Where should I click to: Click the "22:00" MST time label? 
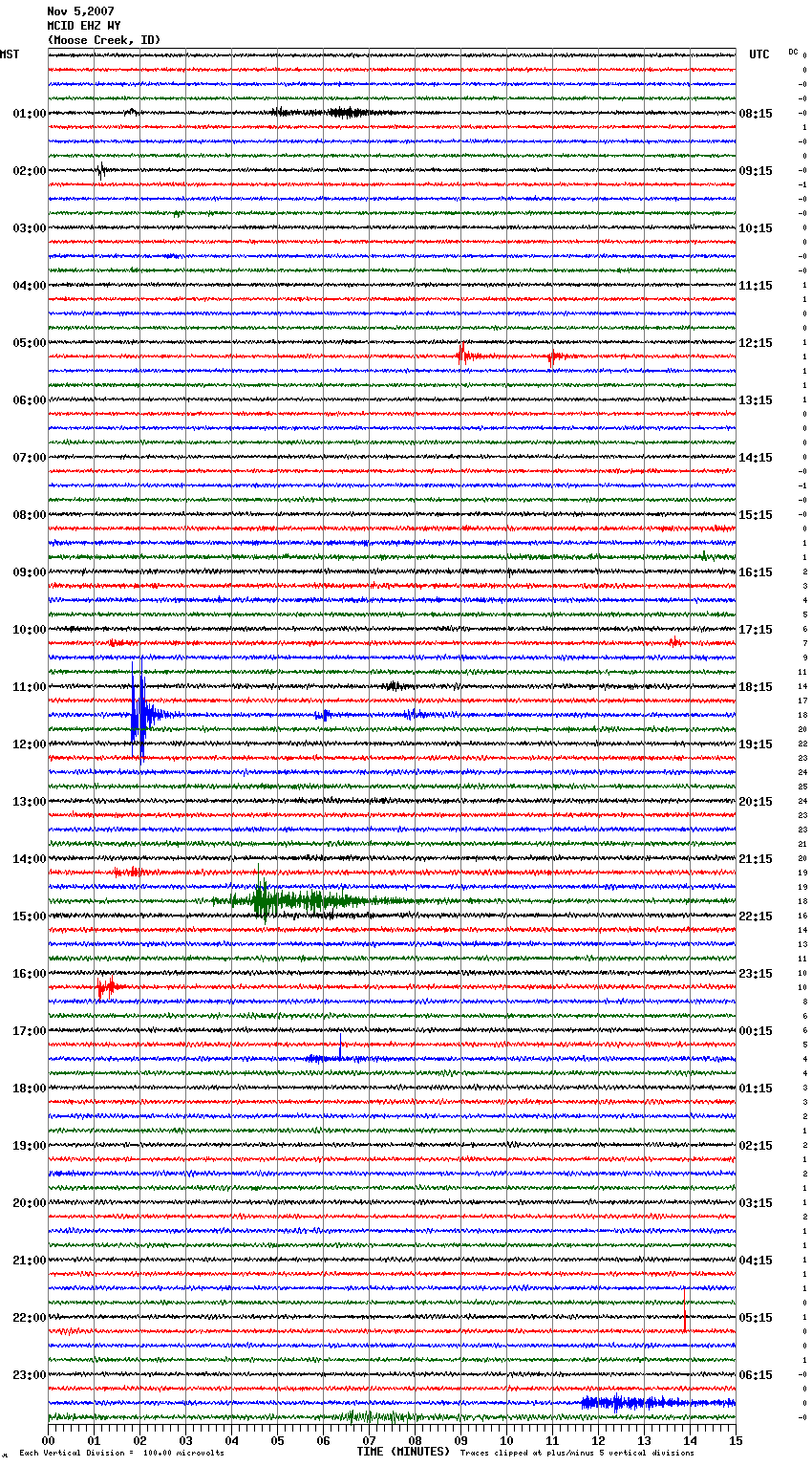pyautogui.click(x=30, y=1318)
